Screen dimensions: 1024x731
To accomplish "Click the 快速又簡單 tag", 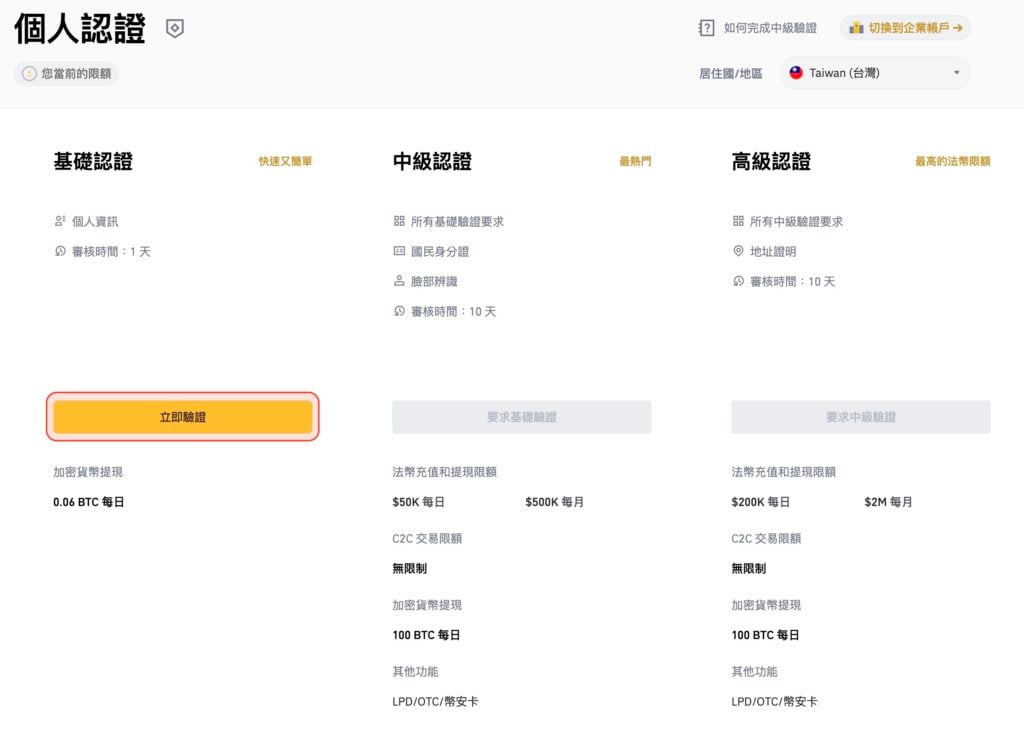I will [285, 161].
